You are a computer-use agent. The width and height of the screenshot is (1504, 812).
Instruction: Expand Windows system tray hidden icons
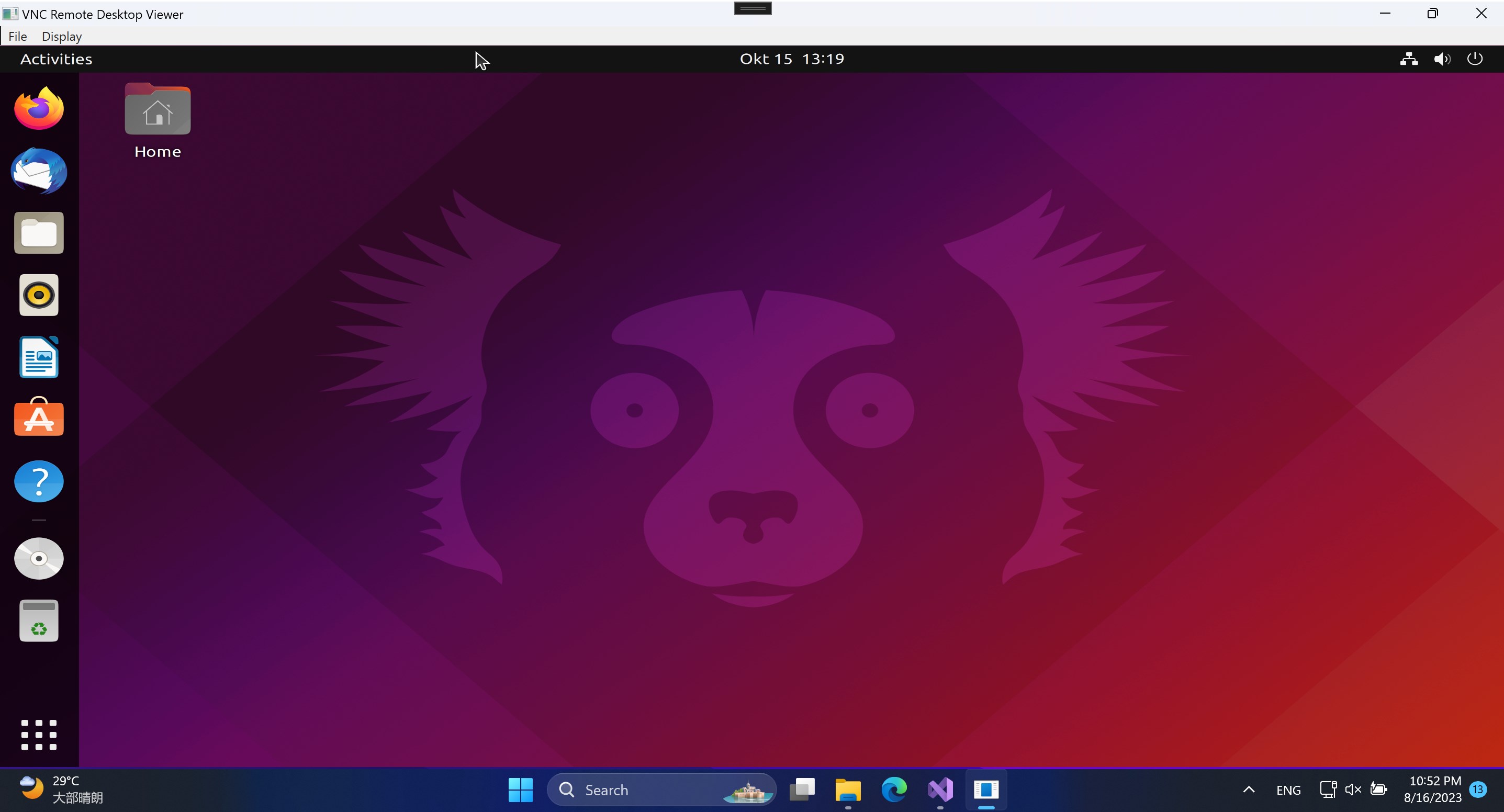click(x=1248, y=789)
